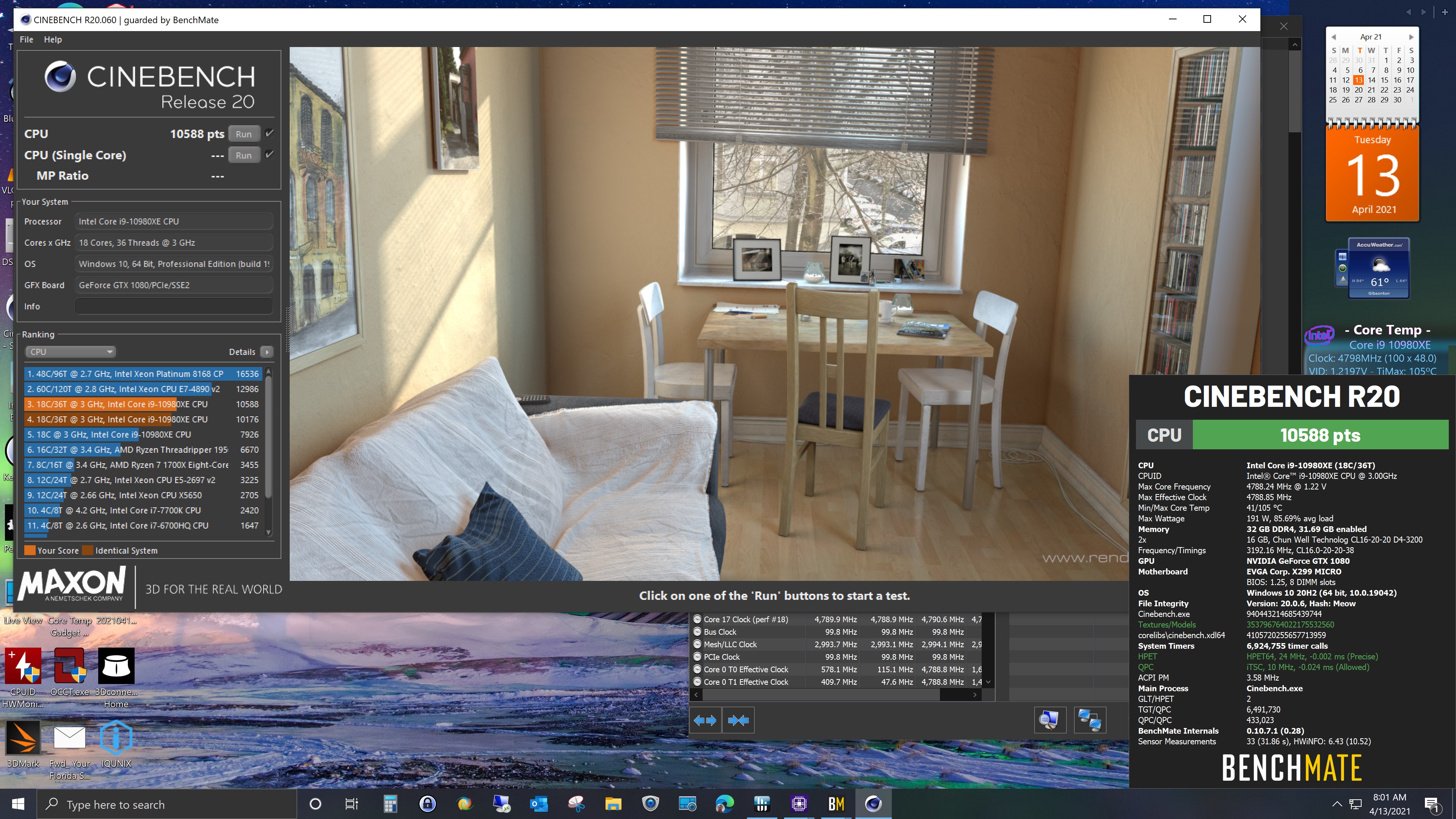Click scroll-down arrow of ranking list

[x=268, y=532]
